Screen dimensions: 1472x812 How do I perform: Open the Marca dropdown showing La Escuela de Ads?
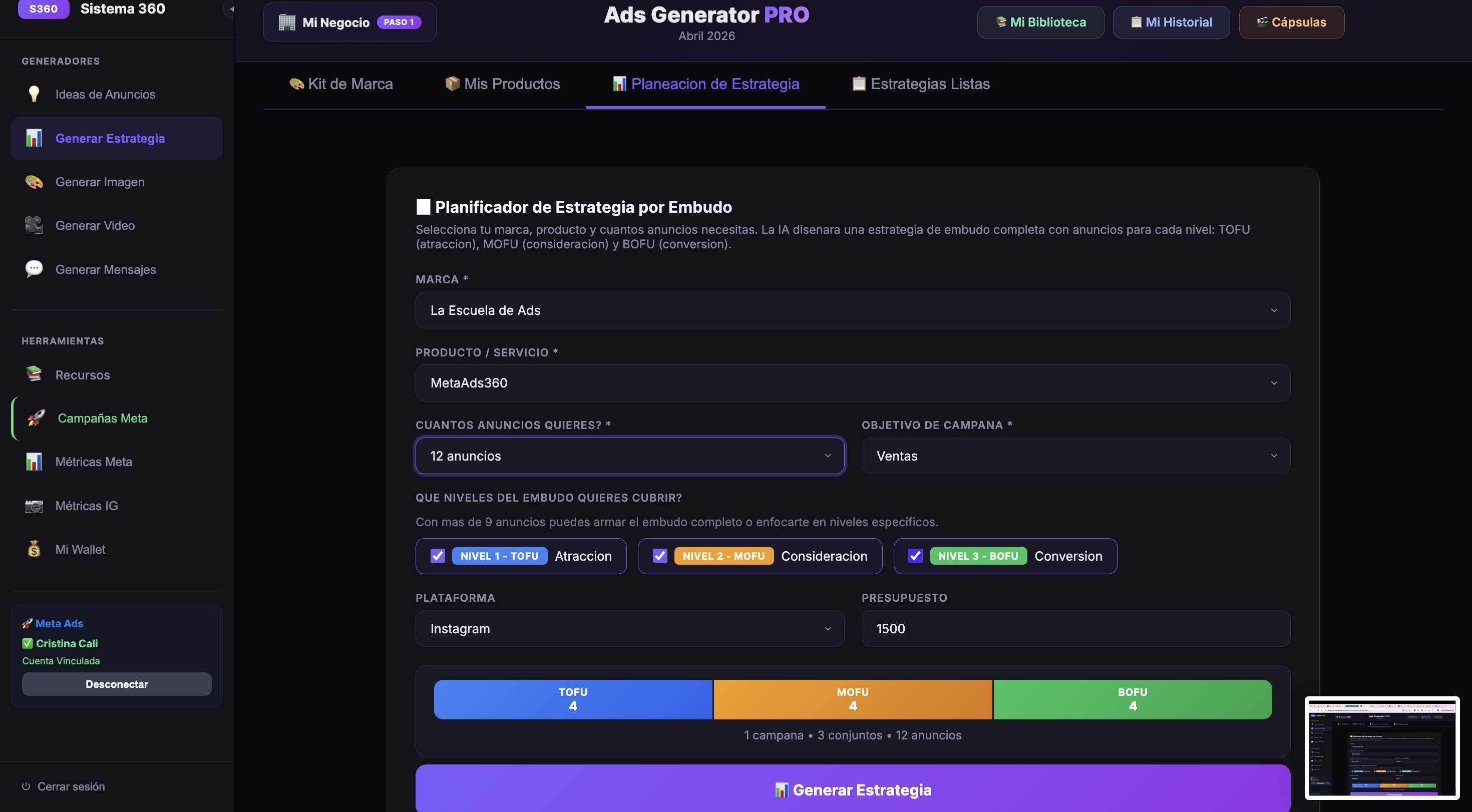pyautogui.click(x=853, y=310)
